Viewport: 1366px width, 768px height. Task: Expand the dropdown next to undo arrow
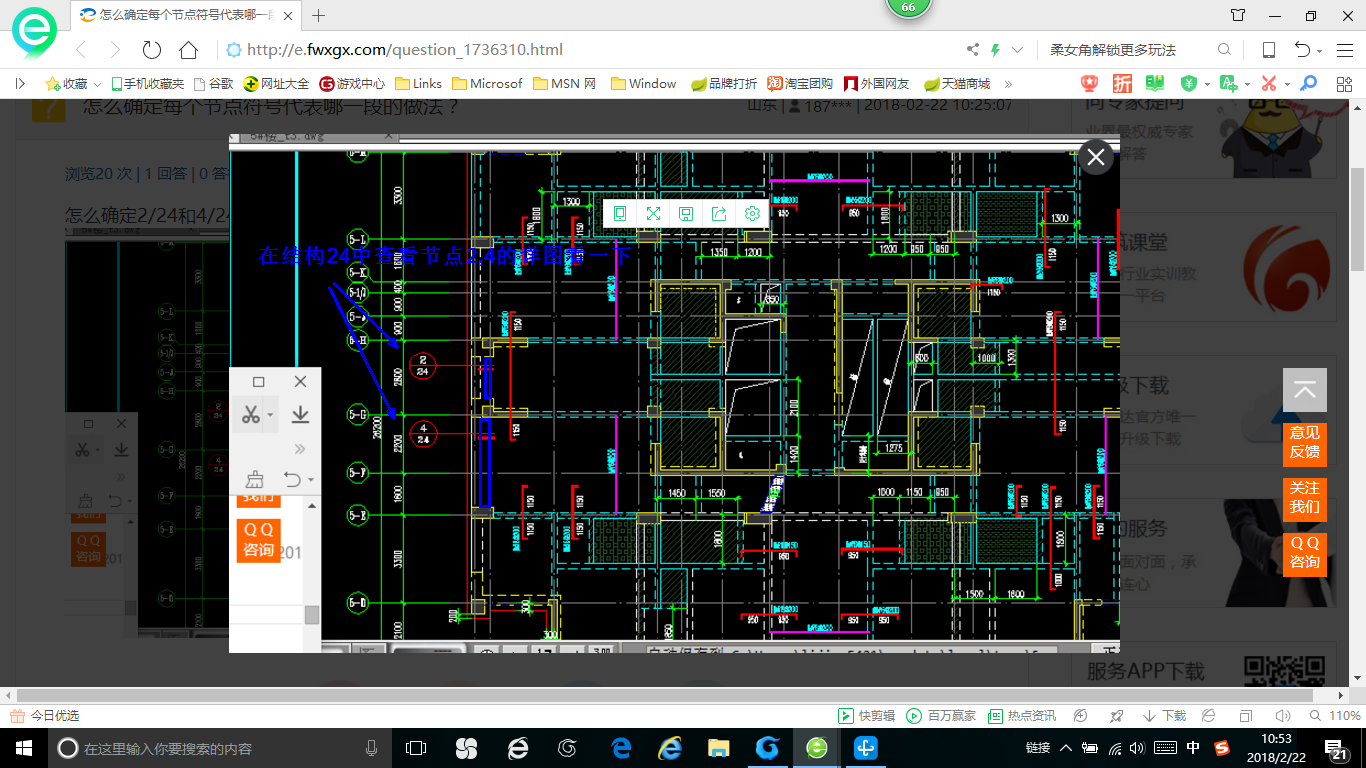(1320, 51)
